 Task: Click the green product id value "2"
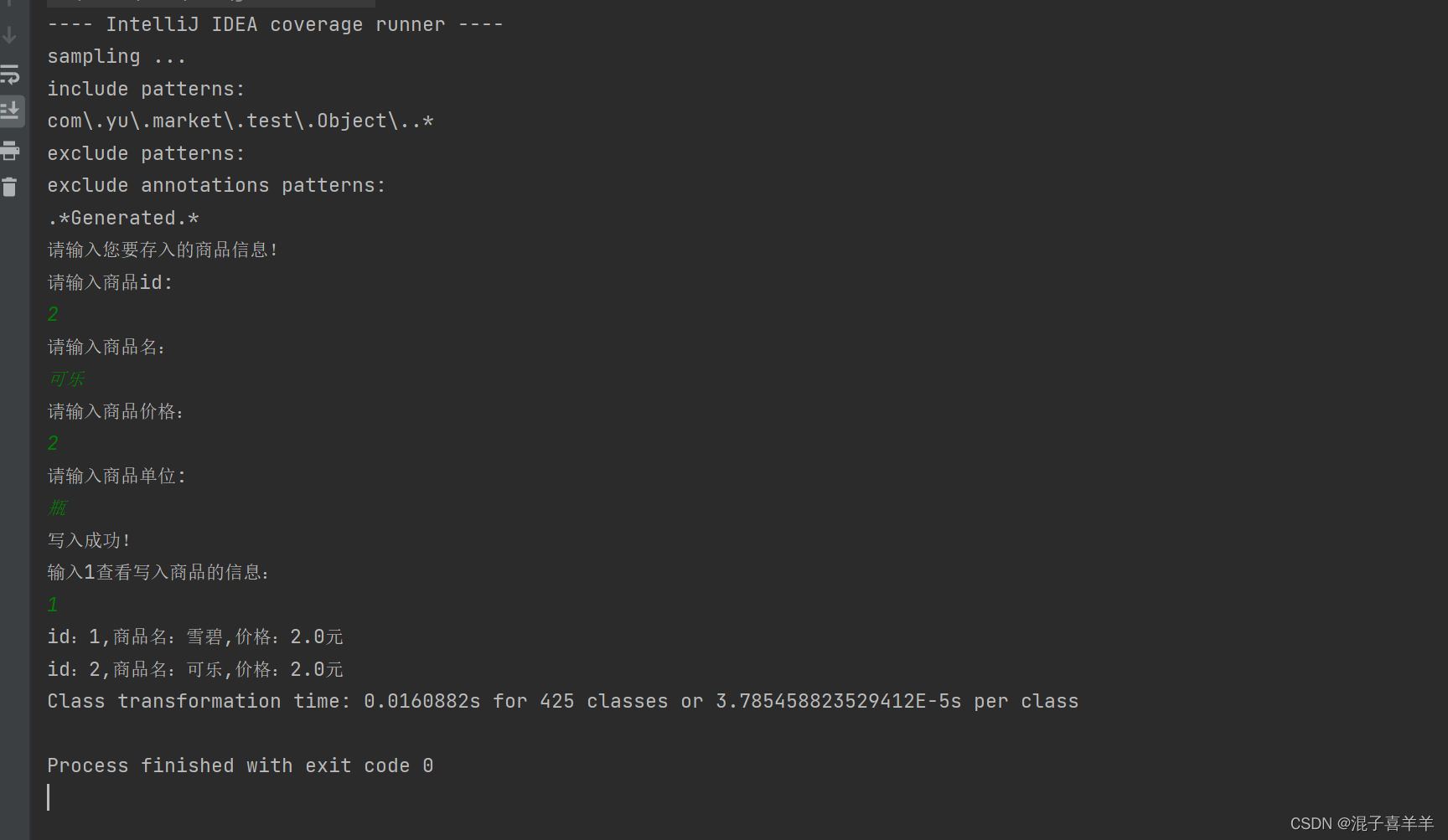52,314
